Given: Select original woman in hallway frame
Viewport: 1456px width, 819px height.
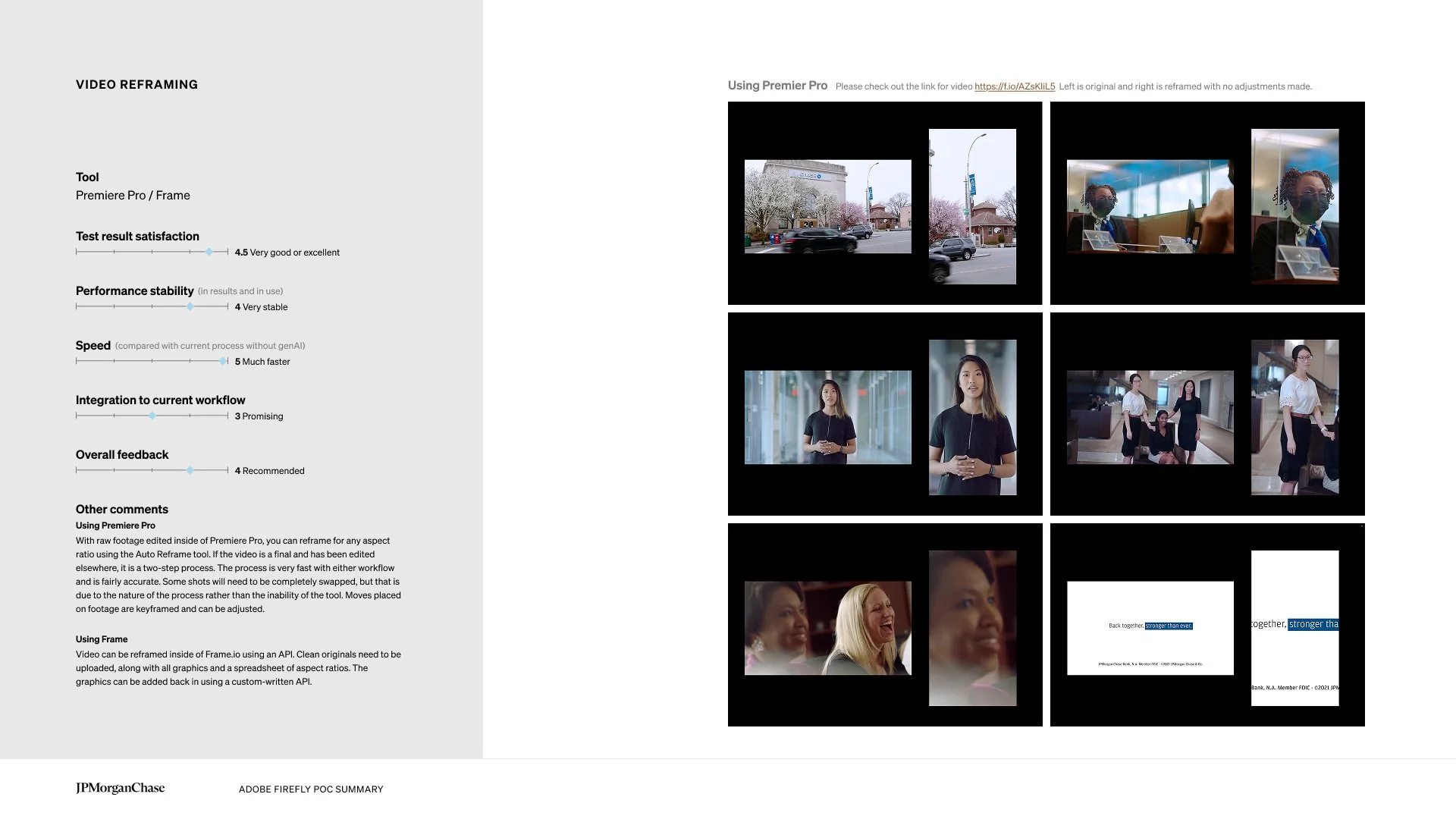Looking at the screenshot, I should pos(827,417).
